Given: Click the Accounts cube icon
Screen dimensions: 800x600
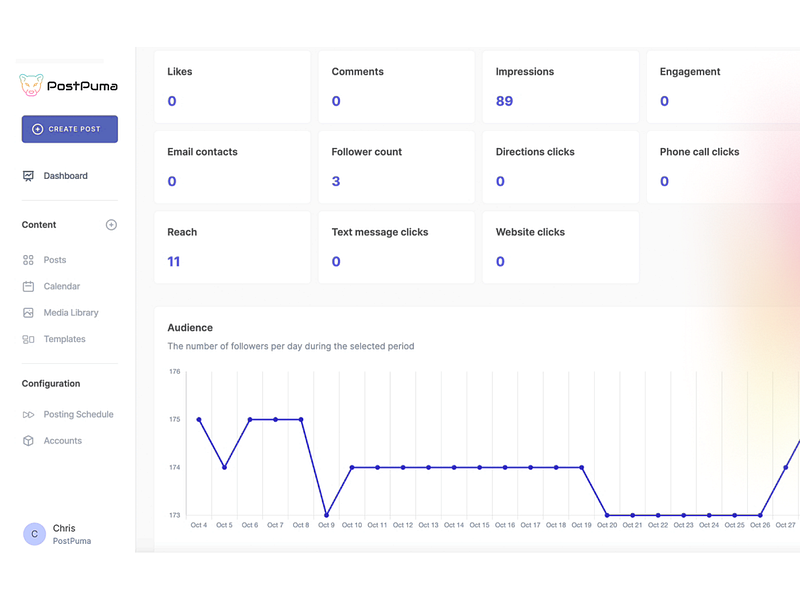Looking at the screenshot, I should 28,441.
